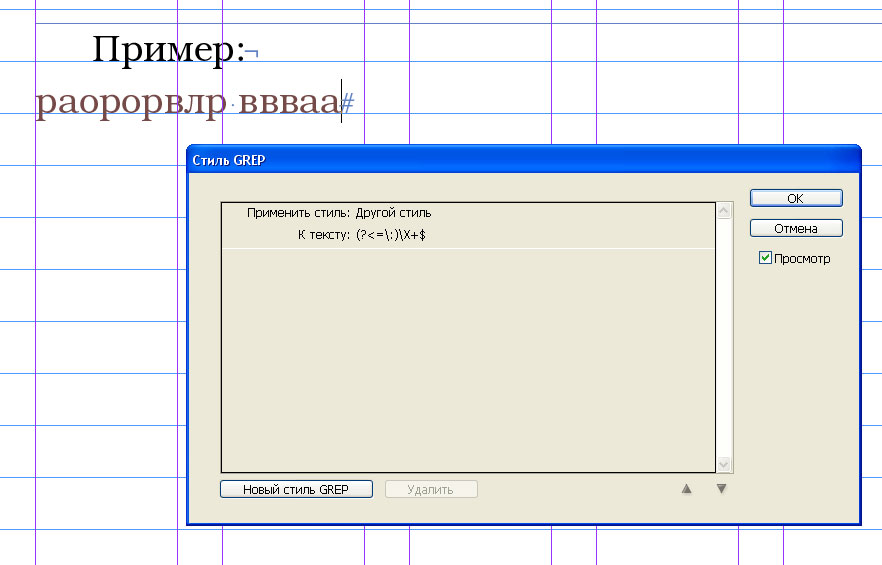Viewport: 882px width, 565px height.
Task: Cancel with the Отмена button
Action: click(796, 228)
